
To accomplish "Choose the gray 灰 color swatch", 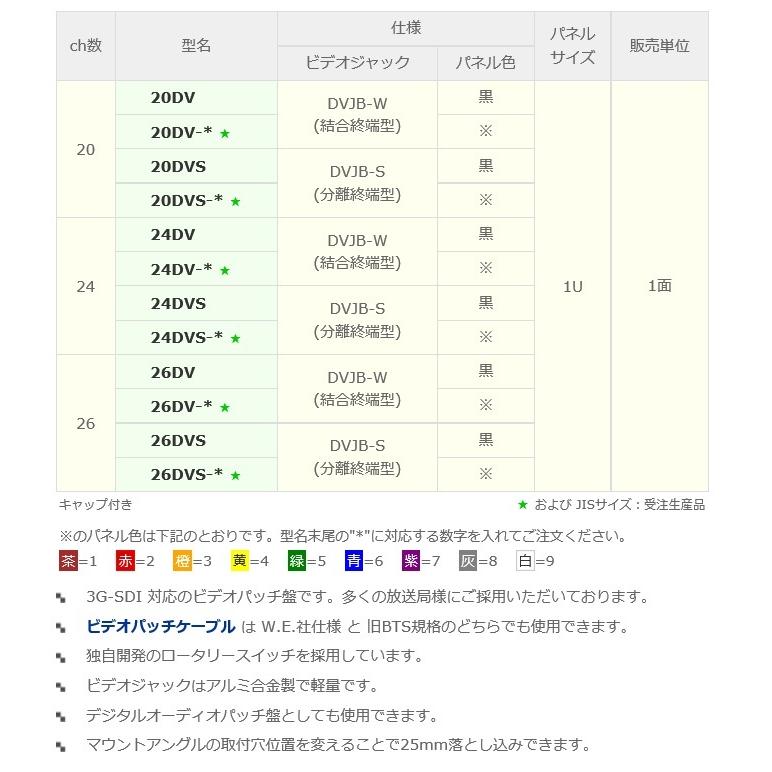I will (468, 560).
